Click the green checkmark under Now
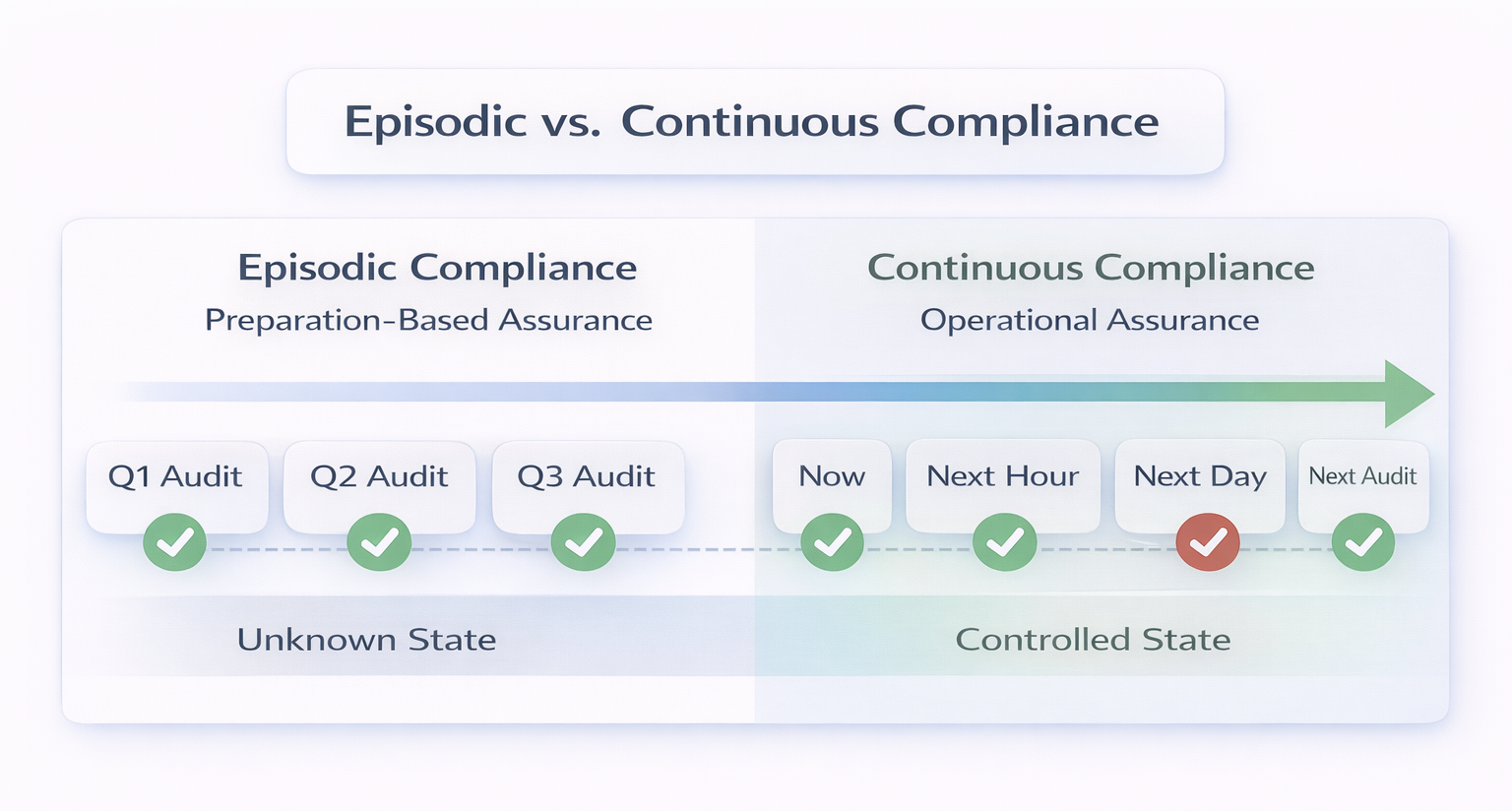Screen dimensions: 1512x811 tap(833, 542)
